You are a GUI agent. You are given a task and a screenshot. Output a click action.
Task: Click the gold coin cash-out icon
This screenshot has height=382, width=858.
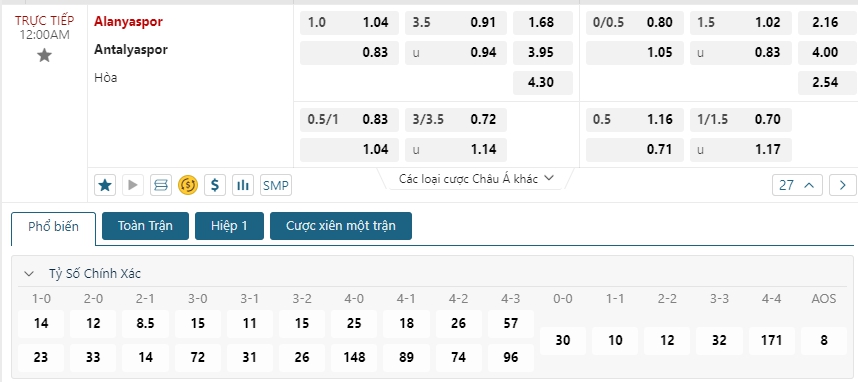[188, 186]
